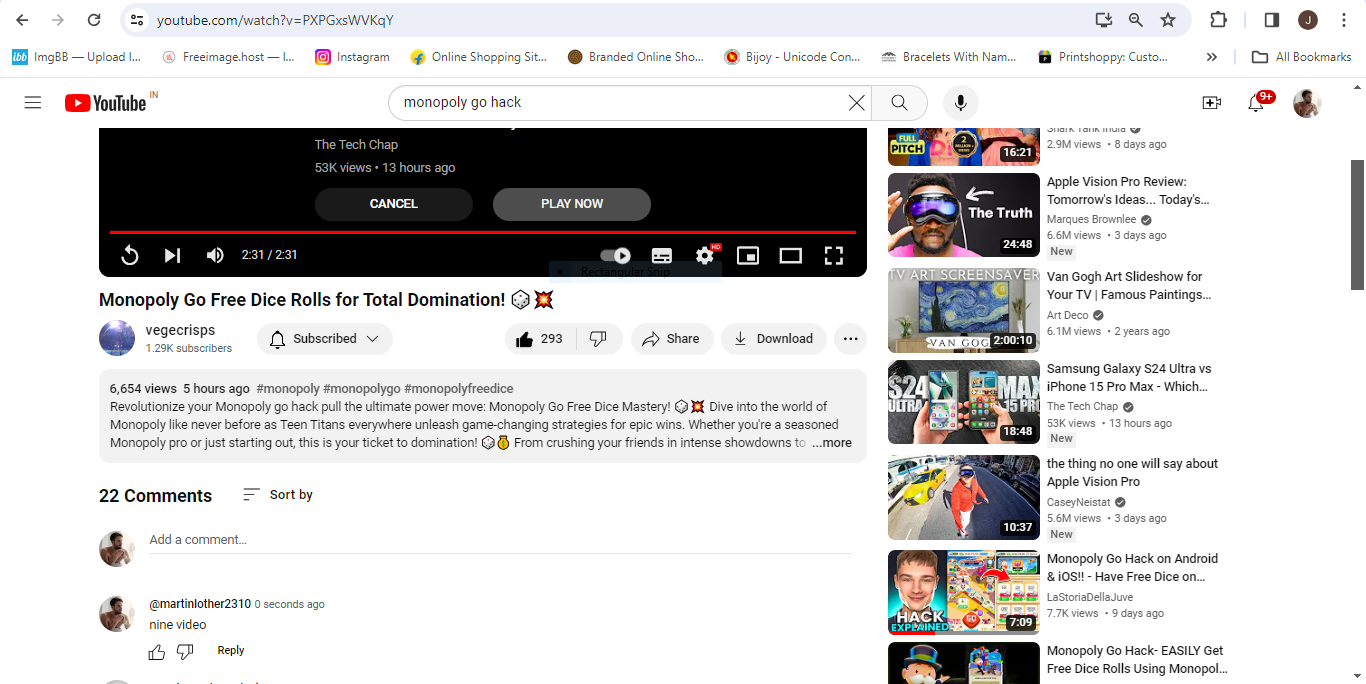Viewport: 1366px width, 684px height.
Task: Open site information icon in address bar
Action: pyautogui.click(x=138, y=20)
